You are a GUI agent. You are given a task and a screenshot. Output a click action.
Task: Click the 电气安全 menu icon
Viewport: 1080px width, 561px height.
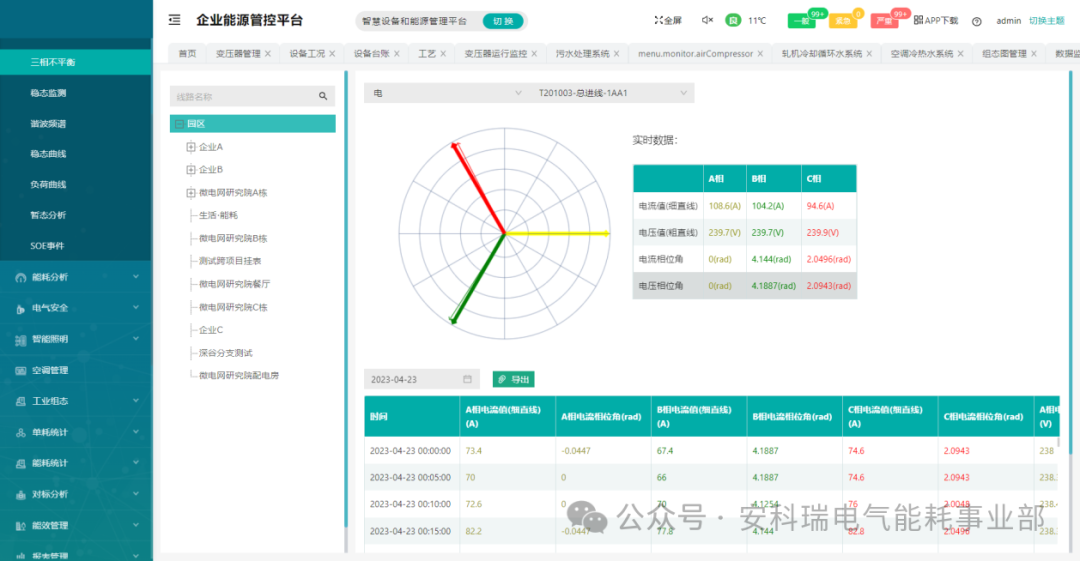coord(21,309)
